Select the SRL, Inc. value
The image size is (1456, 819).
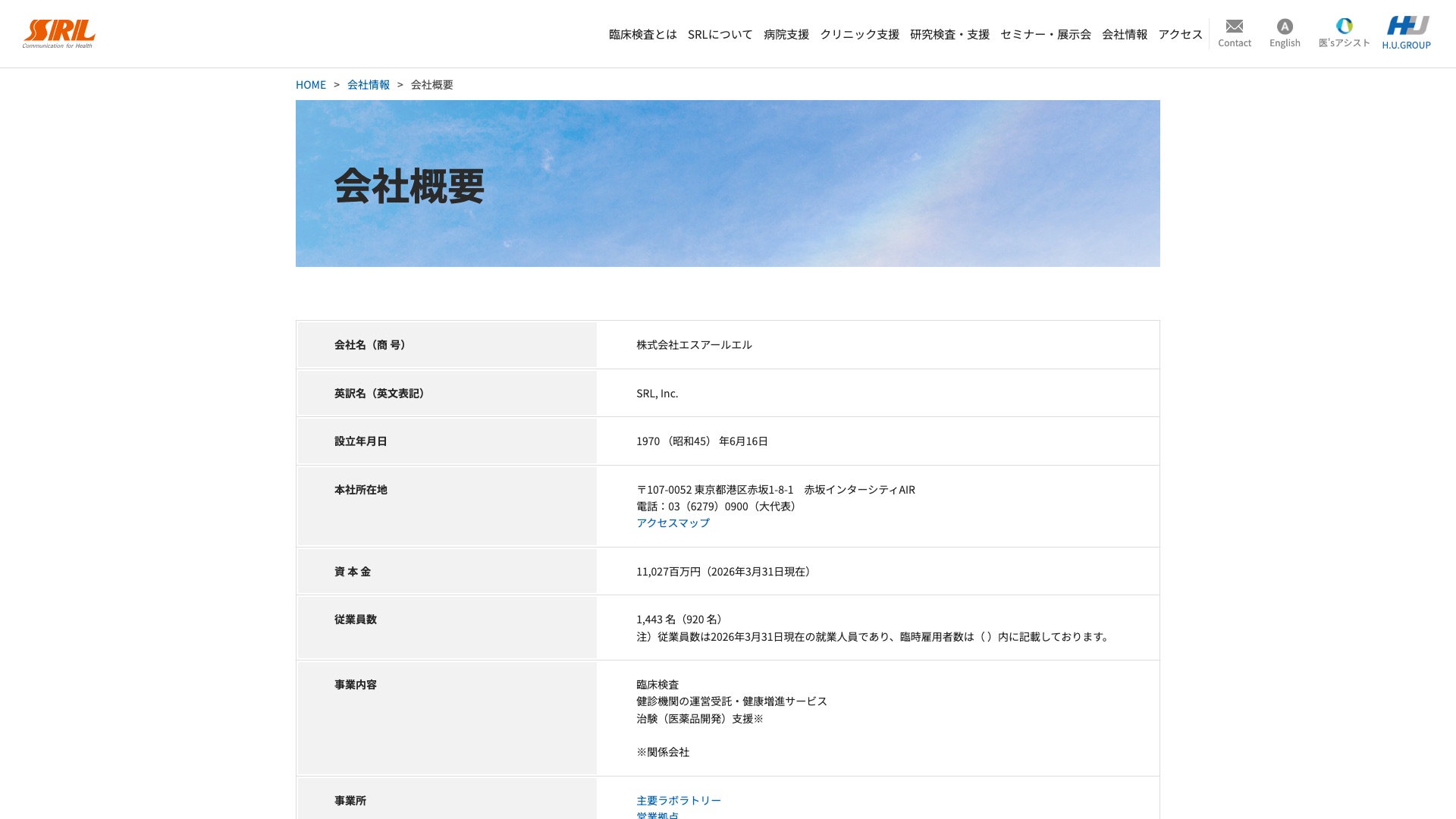[x=657, y=393]
